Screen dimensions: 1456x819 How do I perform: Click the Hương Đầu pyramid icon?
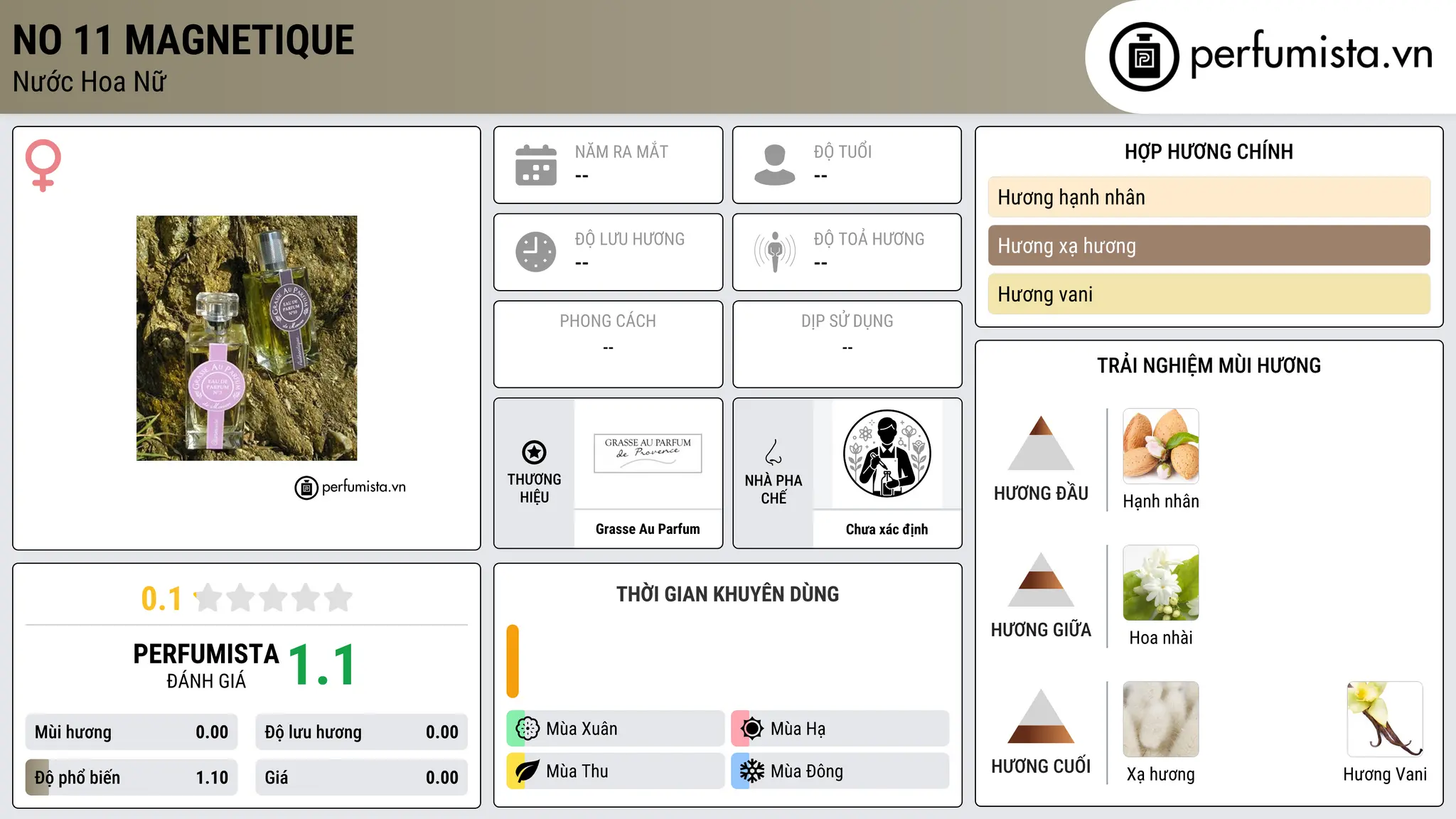(1041, 443)
